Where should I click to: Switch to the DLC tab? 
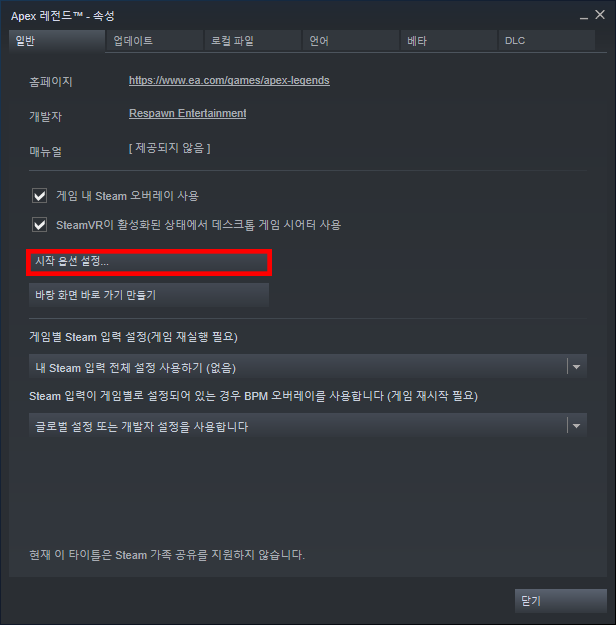547,41
